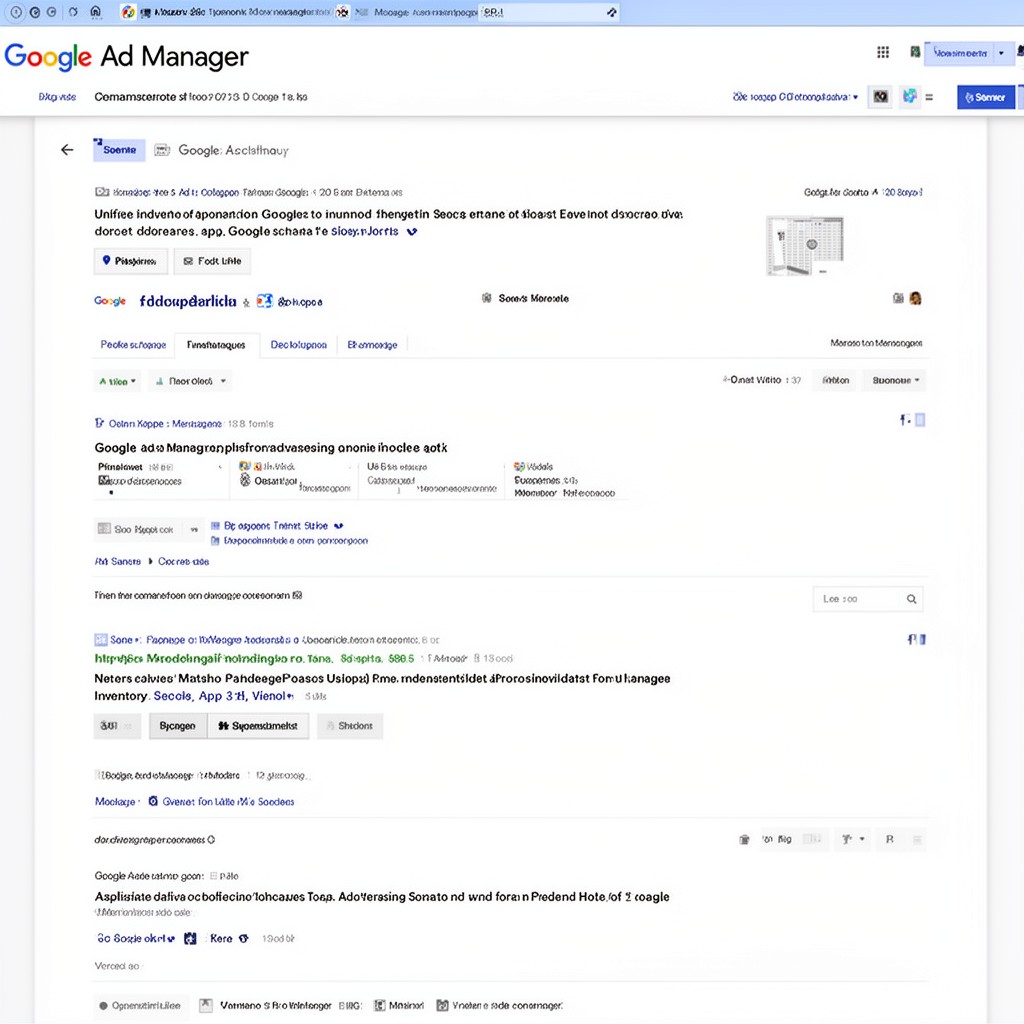This screenshot has width=1024, height=1024.
Task: Toggle the light-blue square on the Oolnn Koppe row
Action: click(x=920, y=420)
